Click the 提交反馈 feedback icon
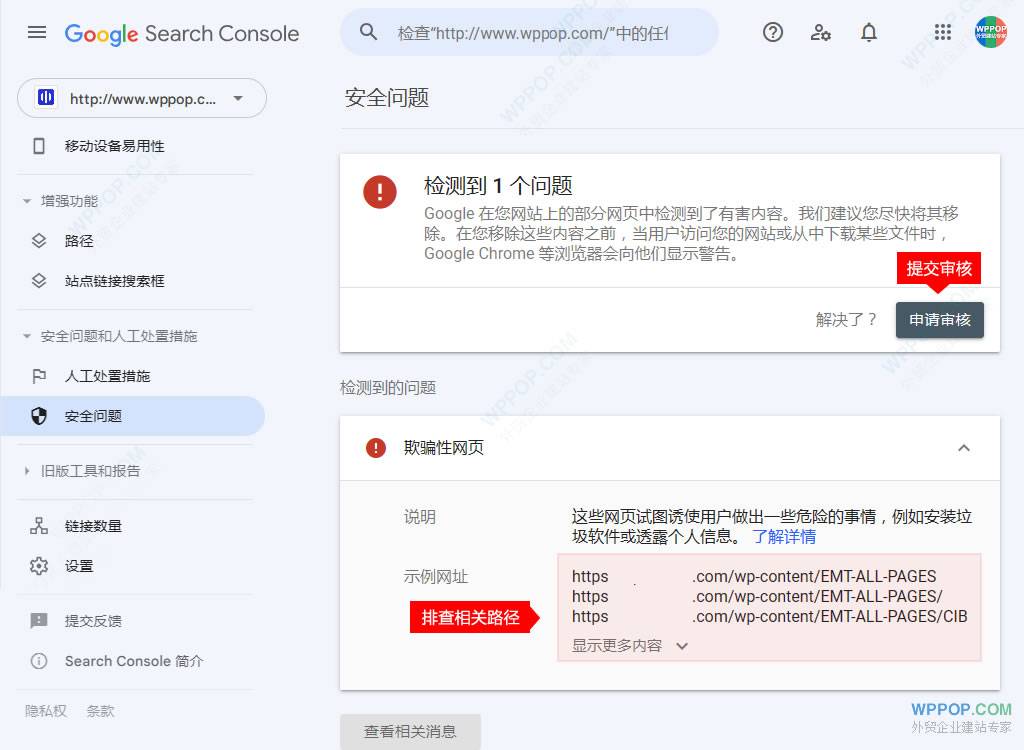 [x=39, y=621]
